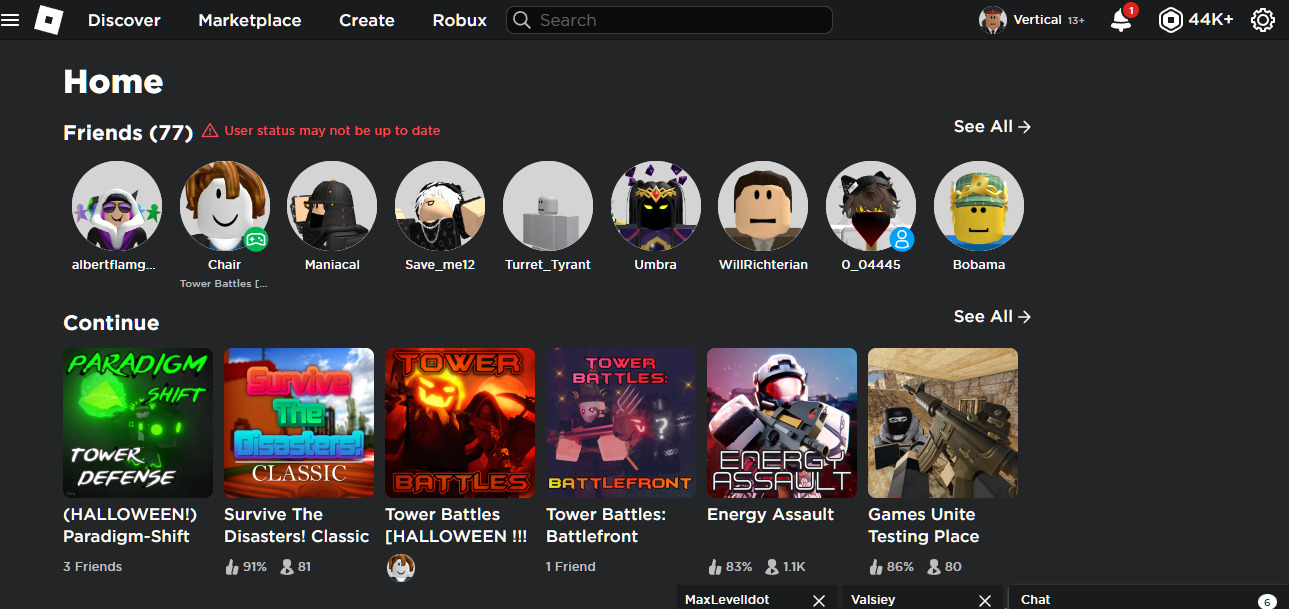Click See All for the Continue section
Screen dimensions: 1289x609
click(x=990, y=316)
